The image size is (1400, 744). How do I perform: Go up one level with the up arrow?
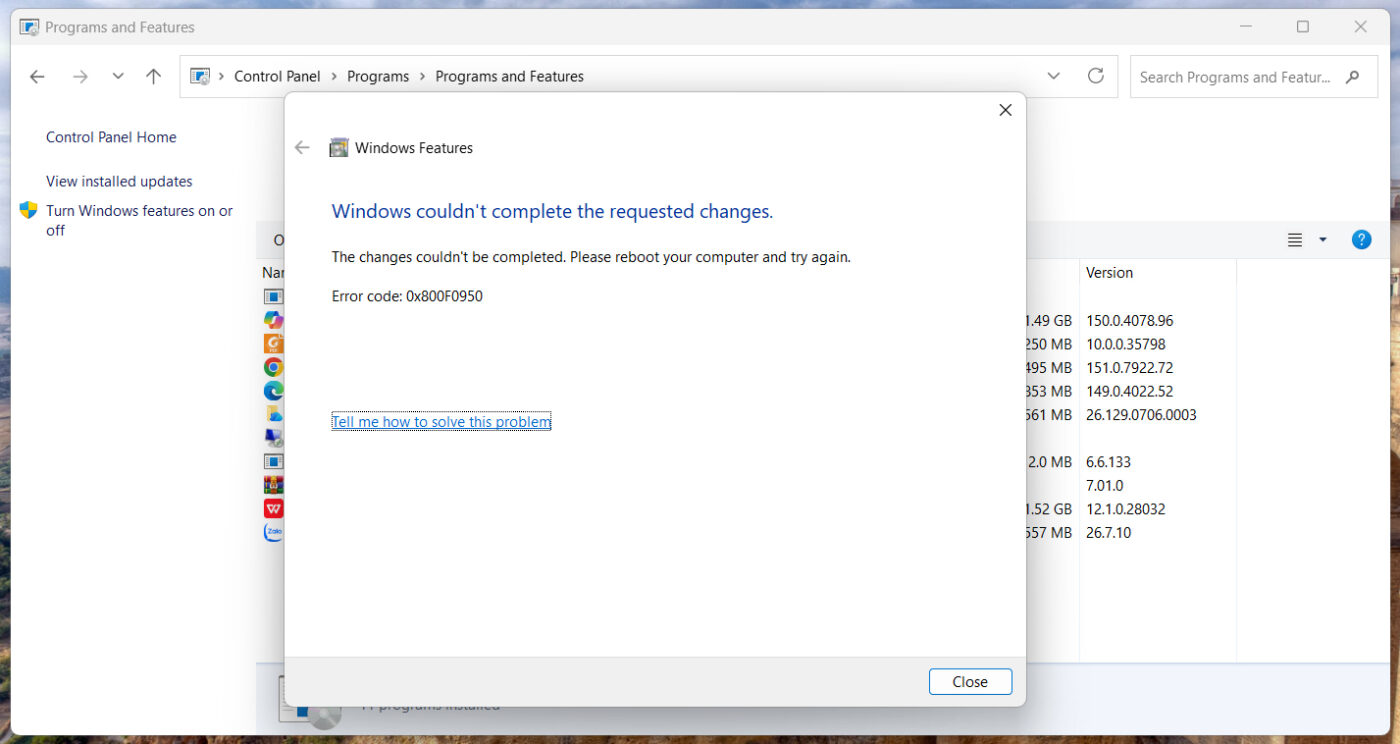pyautogui.click(x=153, y=76)
